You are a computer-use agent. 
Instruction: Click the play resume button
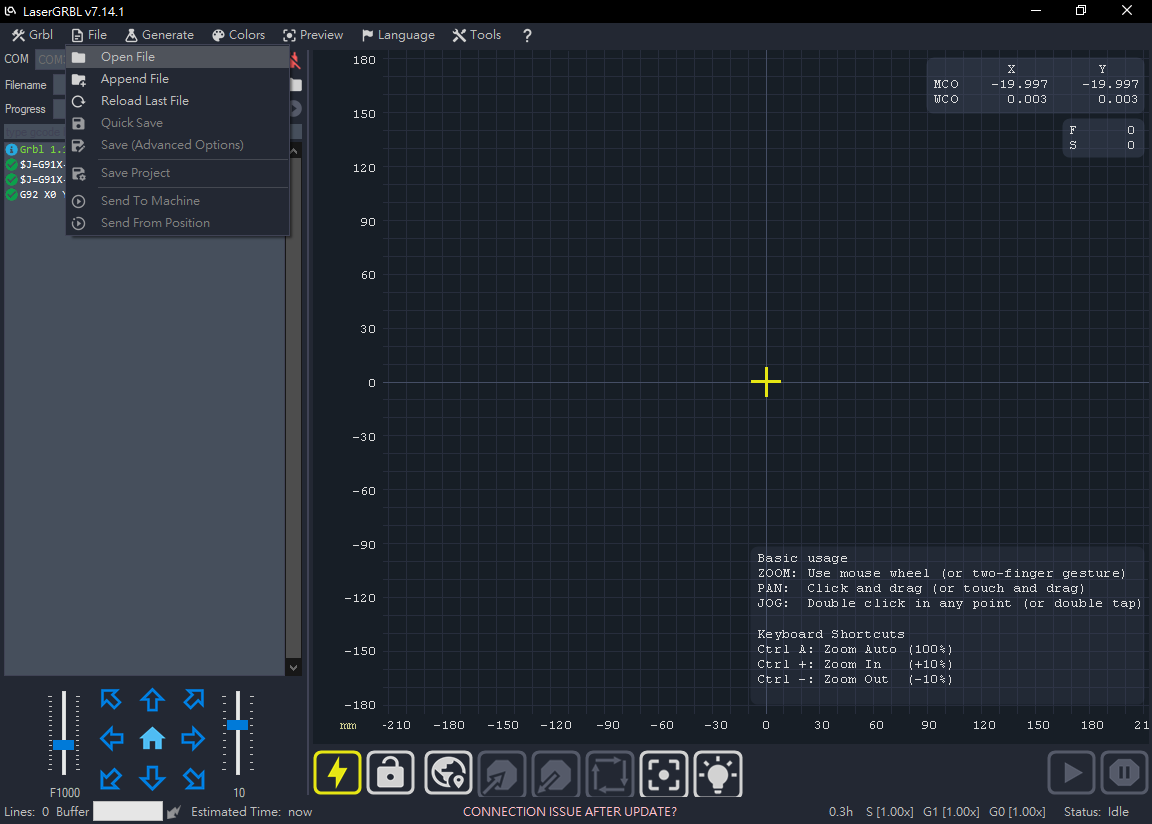[1071, 773]
